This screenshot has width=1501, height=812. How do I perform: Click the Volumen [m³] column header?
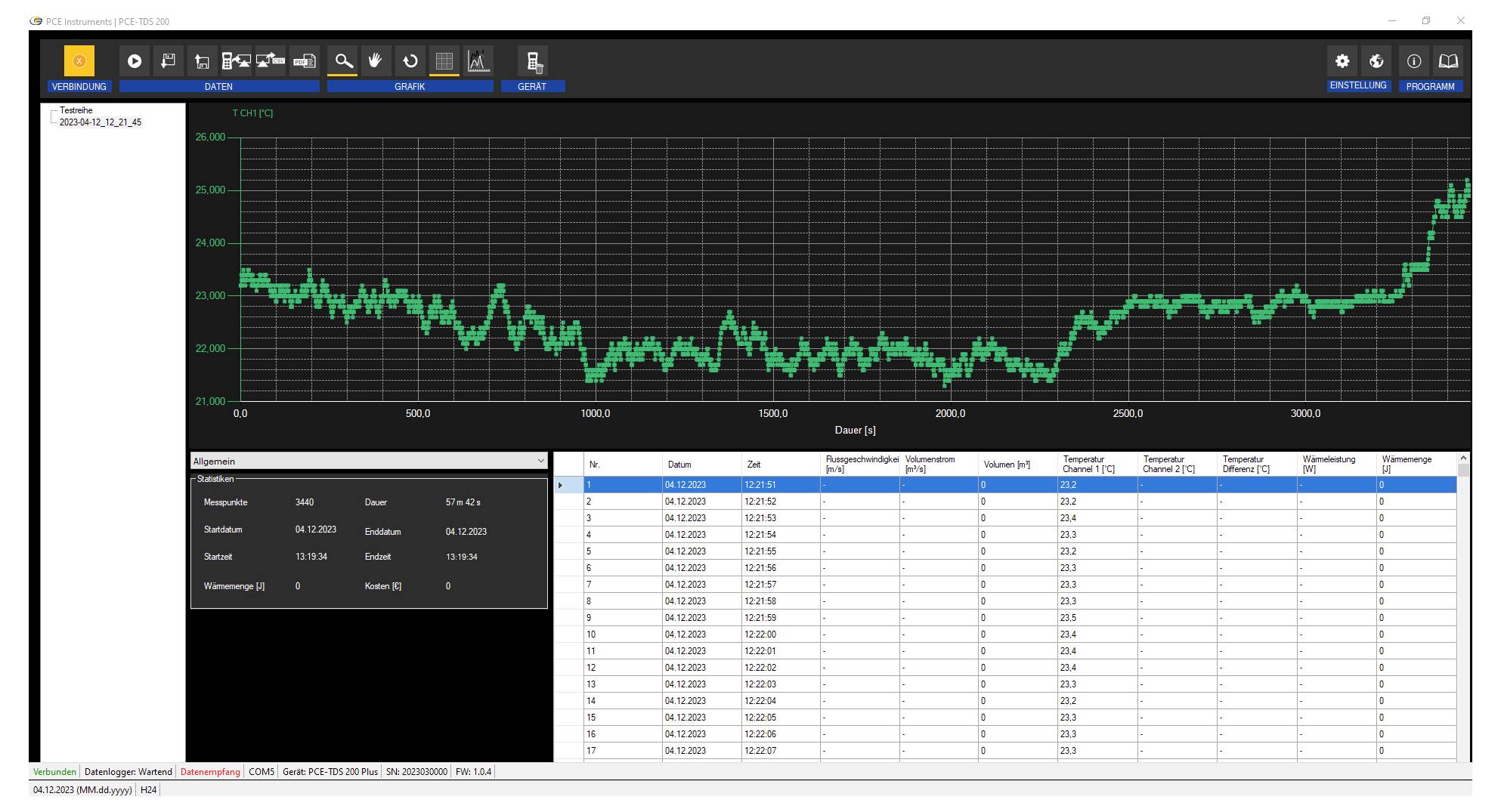click(1018, 465)
